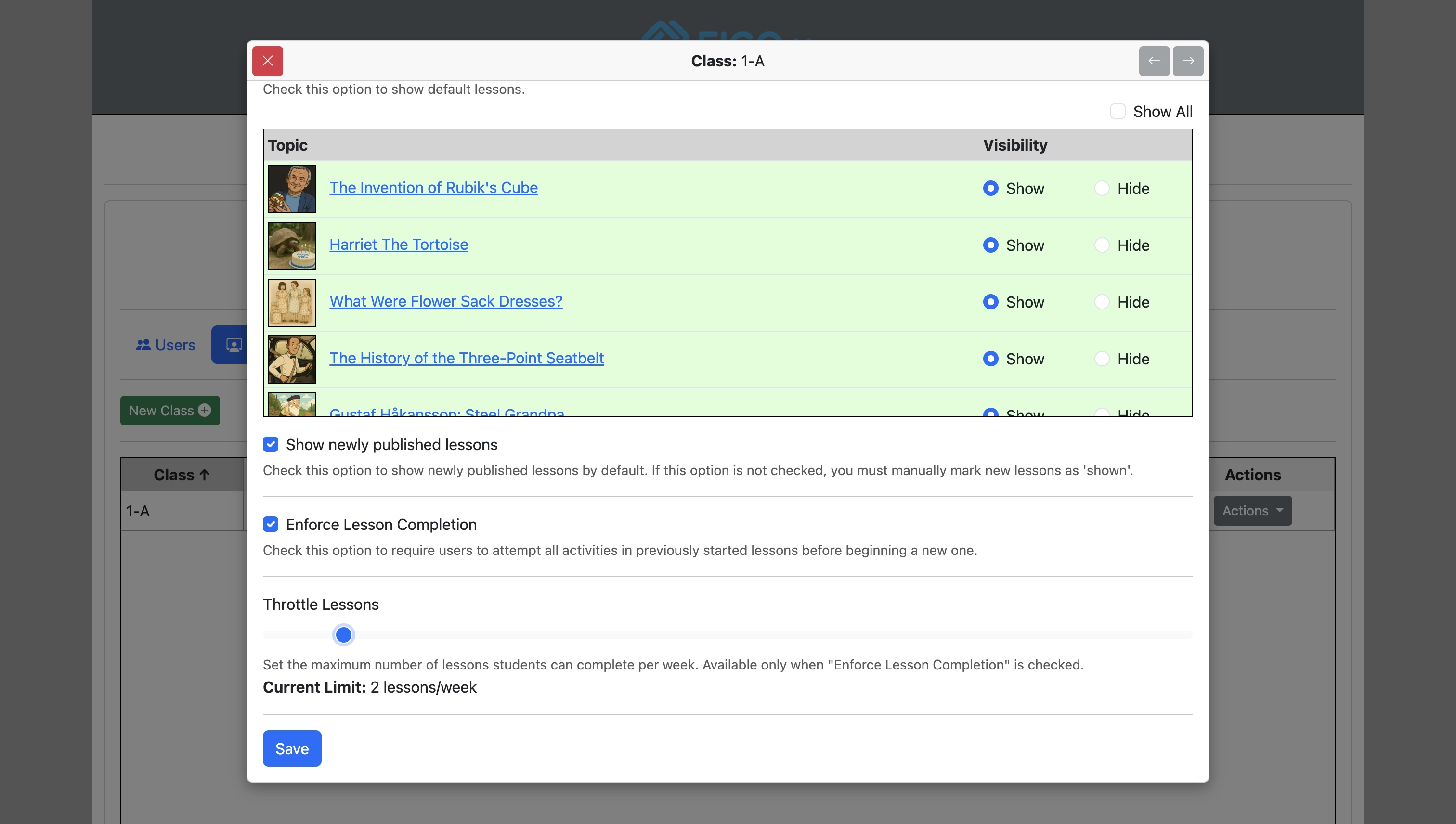Select Show for Harriet The Tortoise
This screenshot has width=1456, height=824.
[x=991, y=245]
